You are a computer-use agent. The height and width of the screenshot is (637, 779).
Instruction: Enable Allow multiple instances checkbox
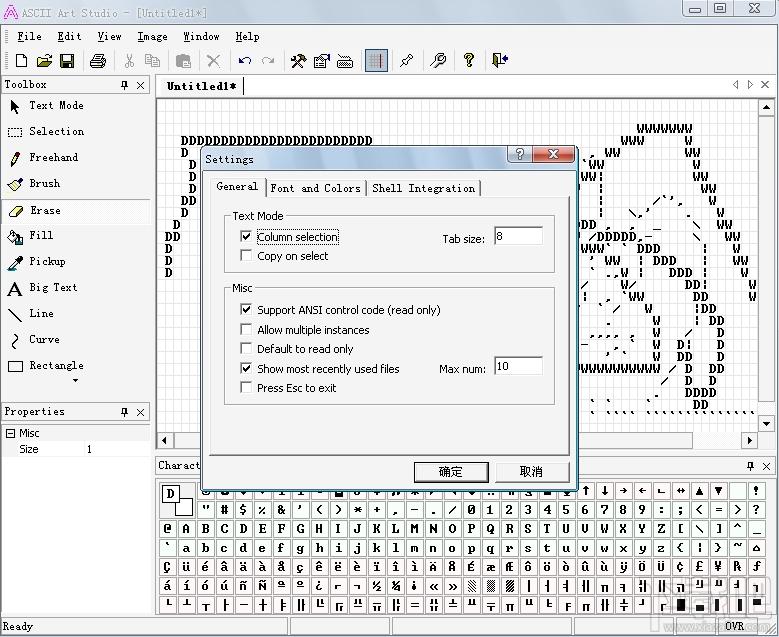pyautogui.click(x=246, y=329)
